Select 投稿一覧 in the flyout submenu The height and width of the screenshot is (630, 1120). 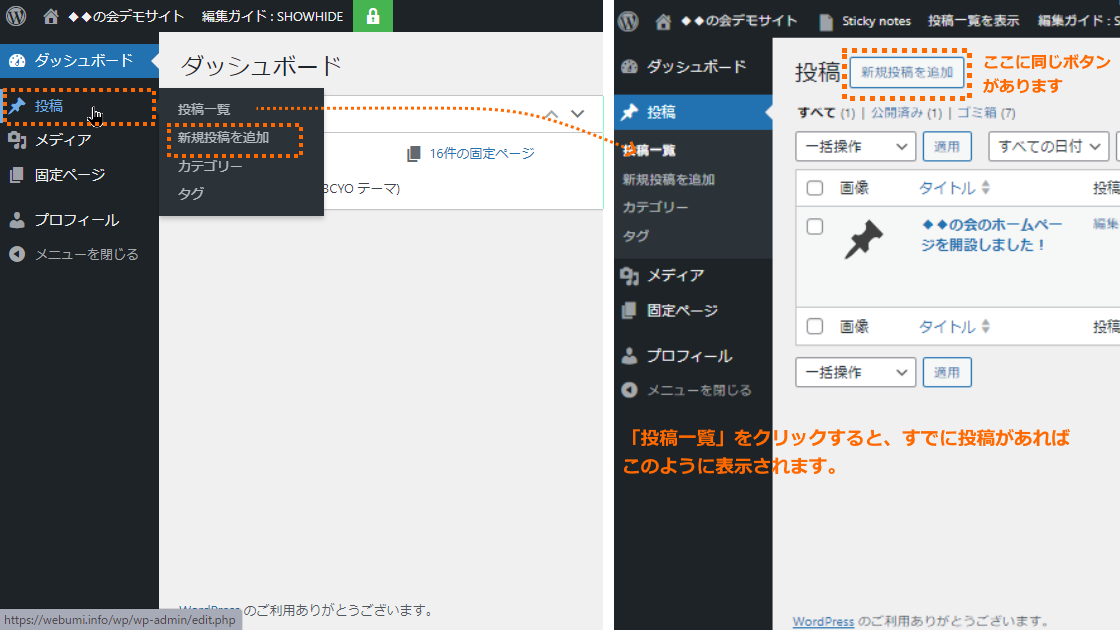[x=204, y=109]
